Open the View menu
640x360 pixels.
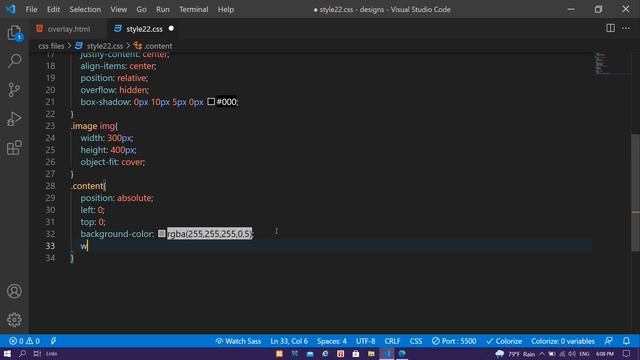(118, 9)
